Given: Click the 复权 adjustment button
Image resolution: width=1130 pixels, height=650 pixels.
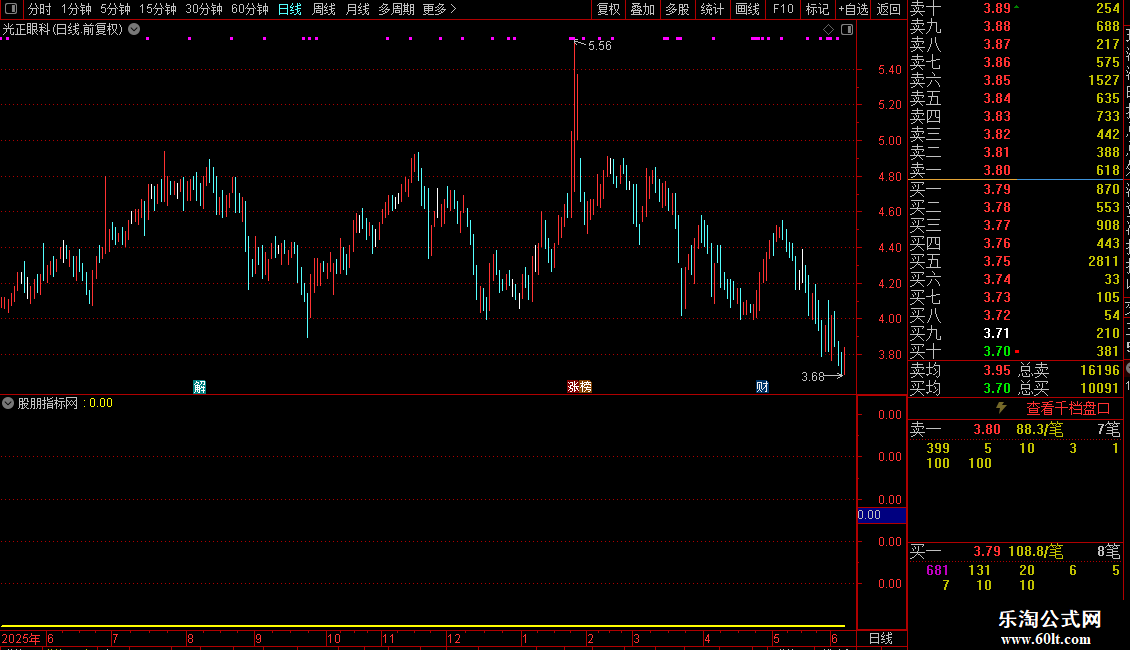Looking at the screenshot, I should pyautogui.click(x=608, y=9).
